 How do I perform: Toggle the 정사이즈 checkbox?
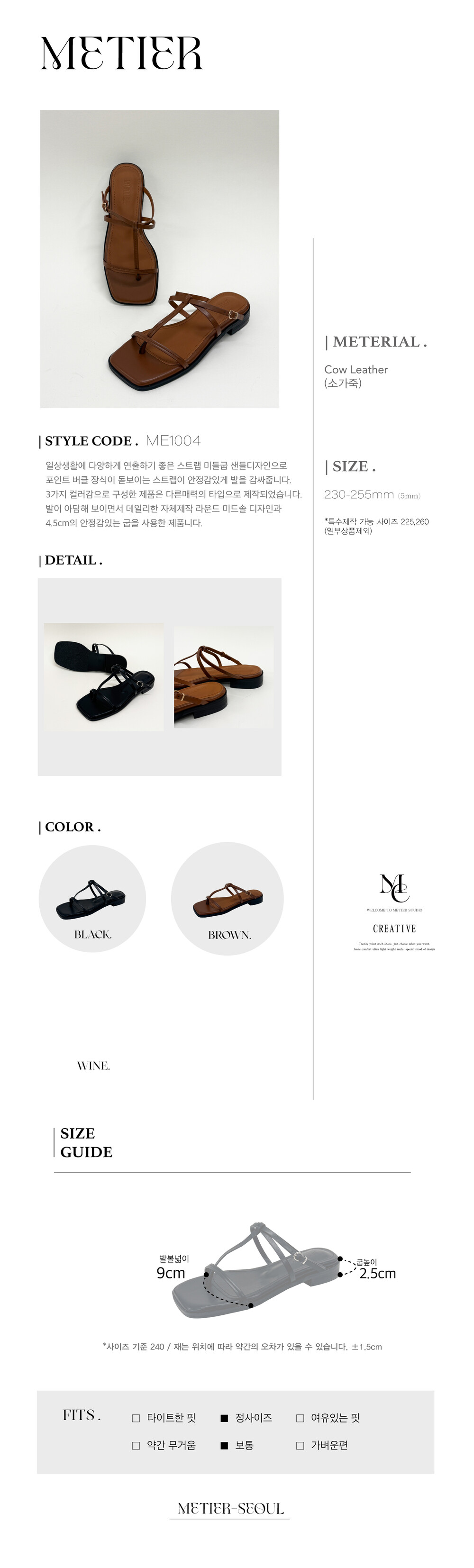[x=224, y=1418]
